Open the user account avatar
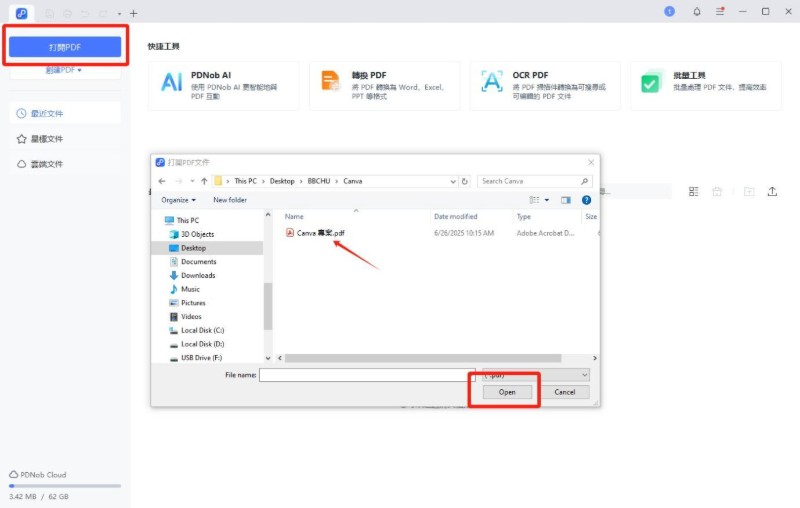 click(669, 11)
